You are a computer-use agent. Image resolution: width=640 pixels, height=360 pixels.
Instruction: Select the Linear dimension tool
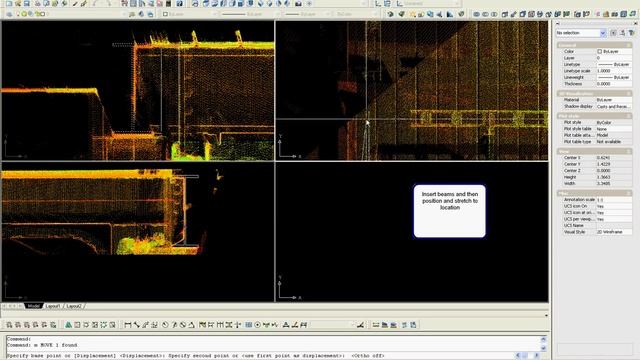[128, 325]
